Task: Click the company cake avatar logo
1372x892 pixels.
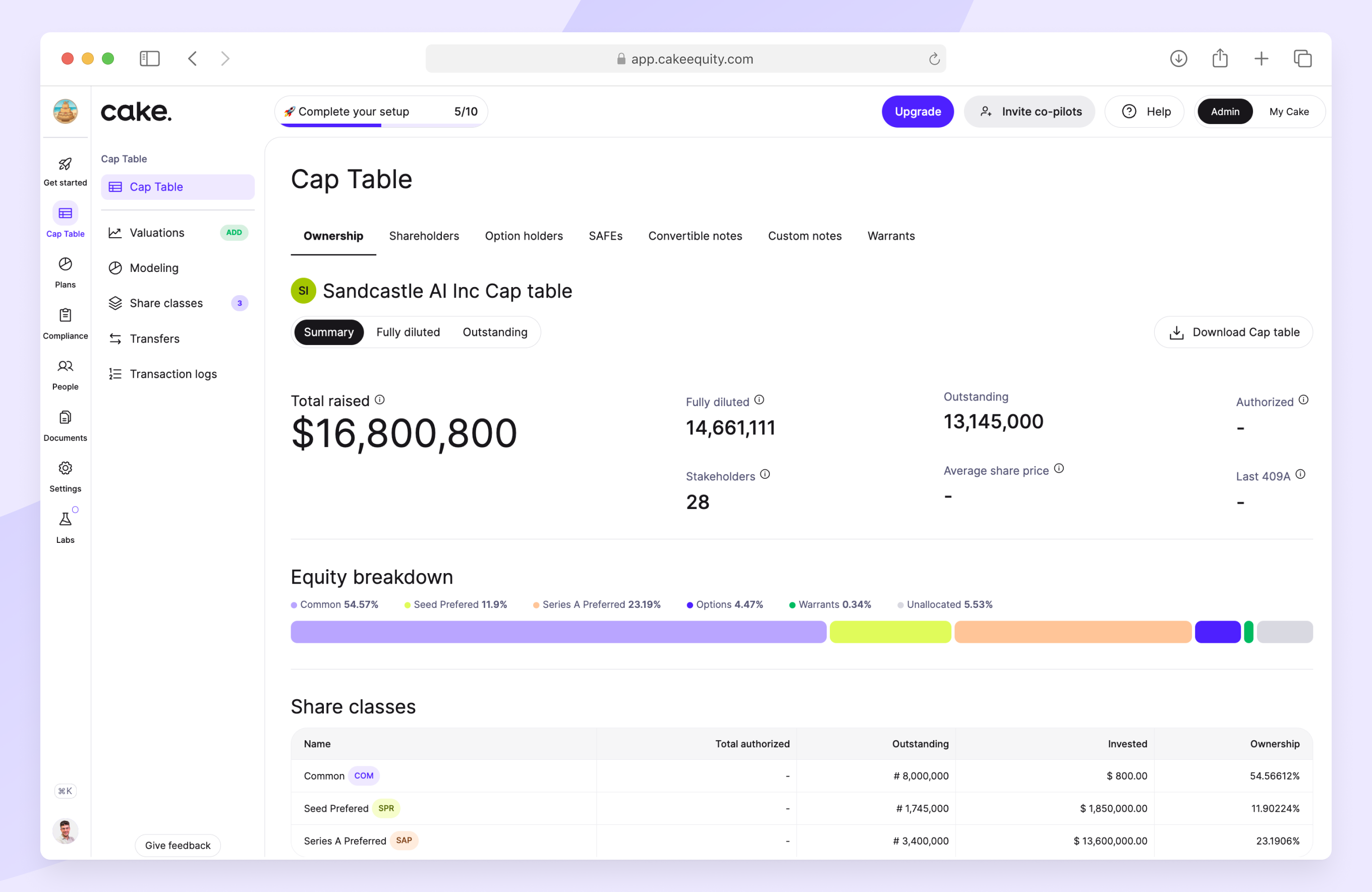Action: 65,111
